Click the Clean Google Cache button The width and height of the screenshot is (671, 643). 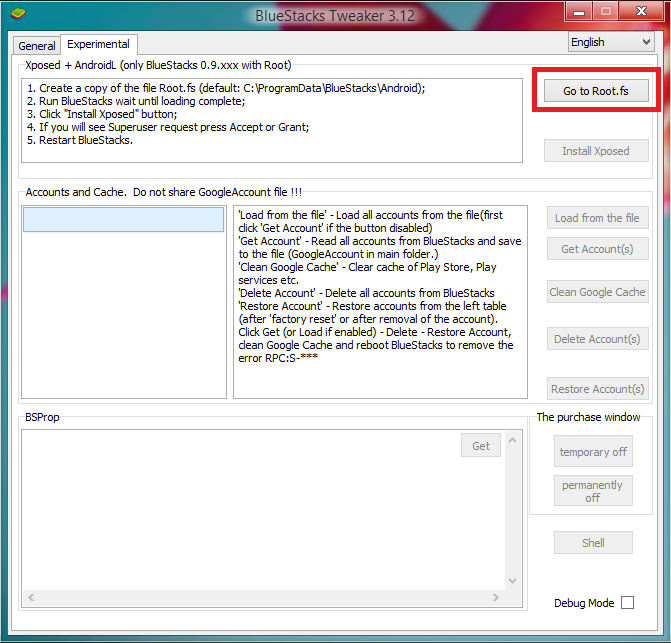[x=597, y=292]
